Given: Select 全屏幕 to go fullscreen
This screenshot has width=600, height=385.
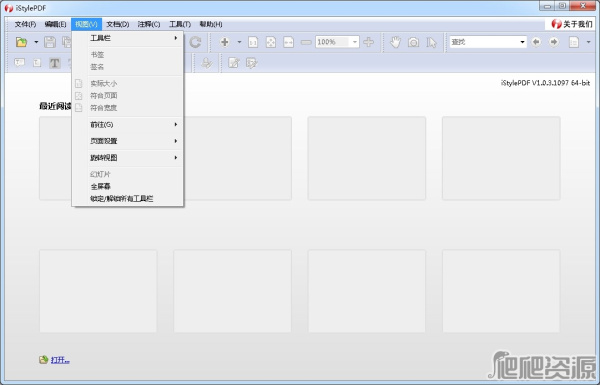Looking at the screenshot, I should click(x=128, y=186).
